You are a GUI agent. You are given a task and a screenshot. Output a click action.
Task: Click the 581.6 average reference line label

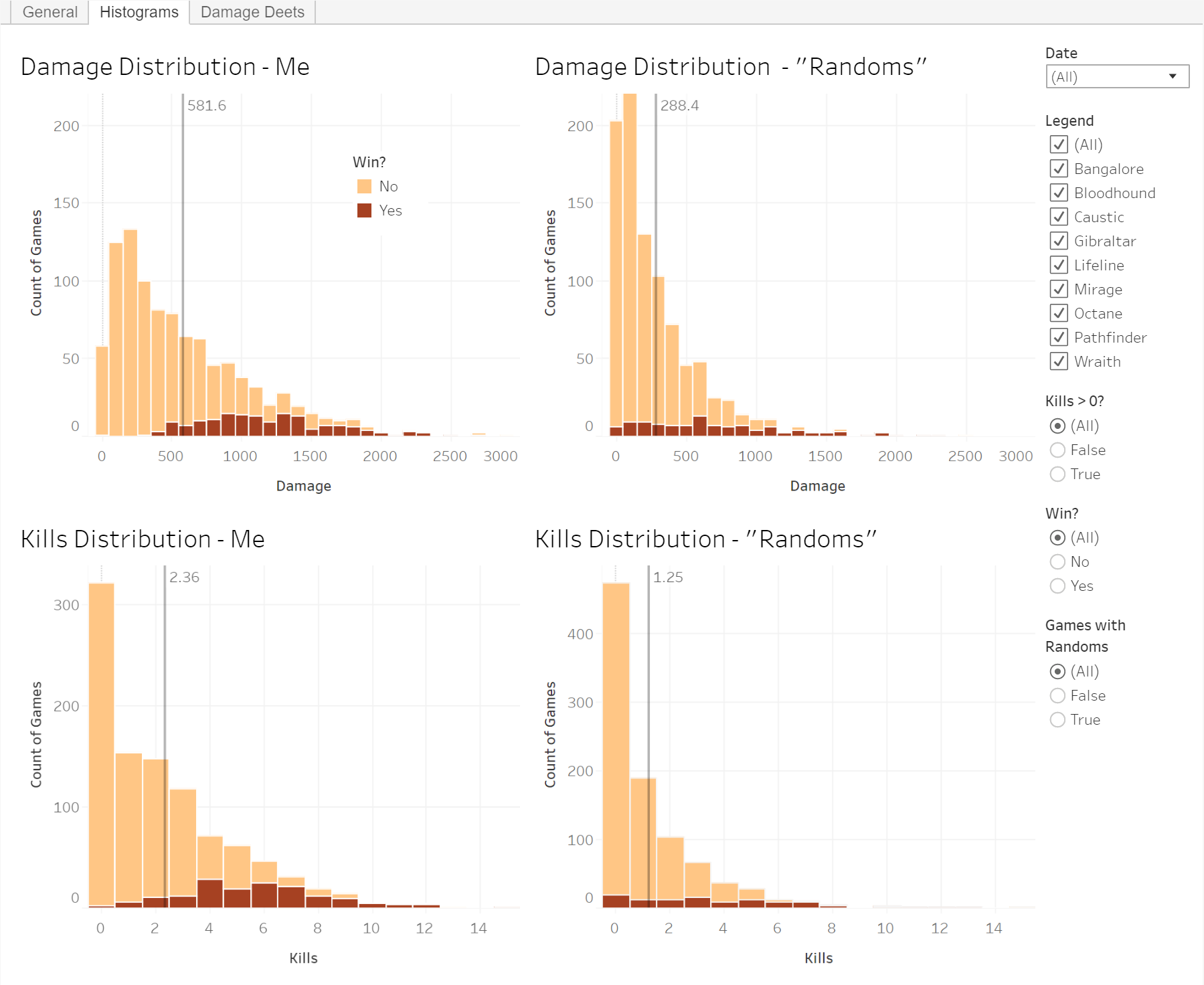(x=207, y=106)
